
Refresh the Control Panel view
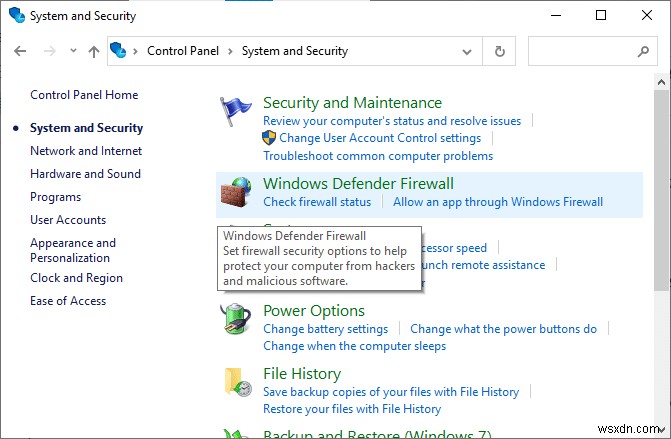(500, 51)
